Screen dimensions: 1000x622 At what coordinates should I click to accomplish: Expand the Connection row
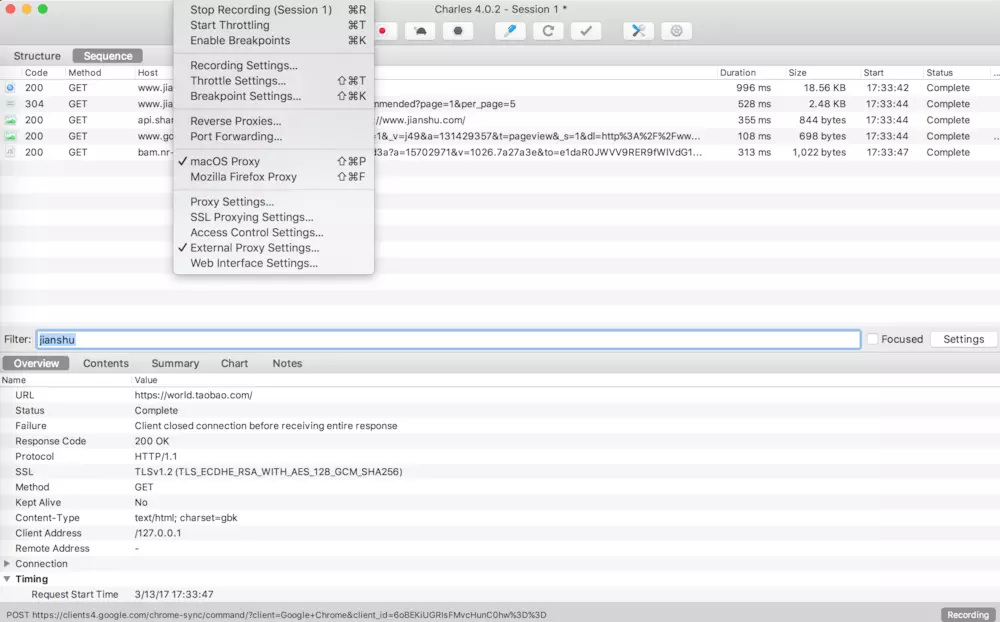pyautogui.click(x=8, y=564)
